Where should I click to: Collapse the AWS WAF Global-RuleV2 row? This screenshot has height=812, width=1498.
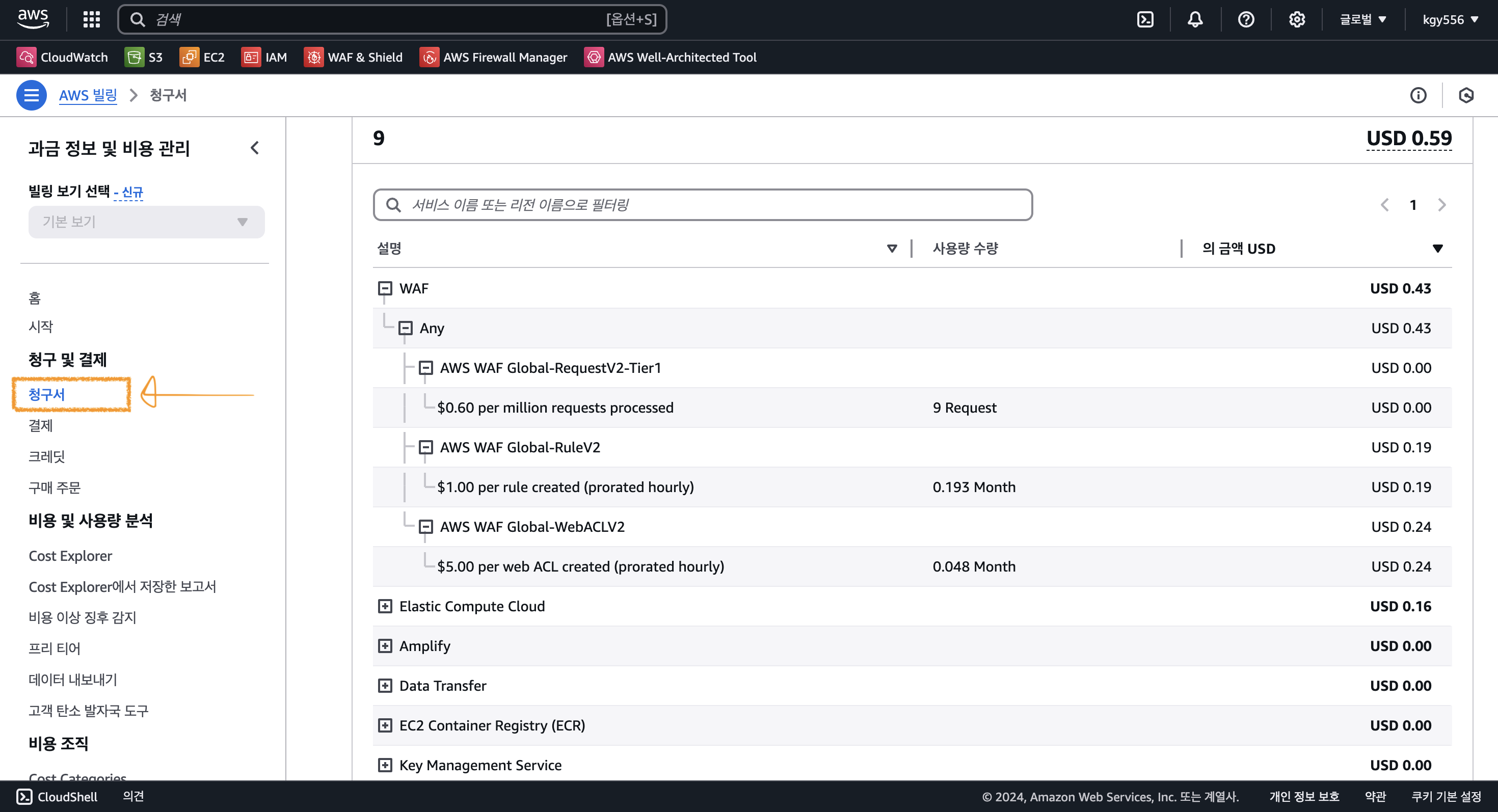(425, 447)
